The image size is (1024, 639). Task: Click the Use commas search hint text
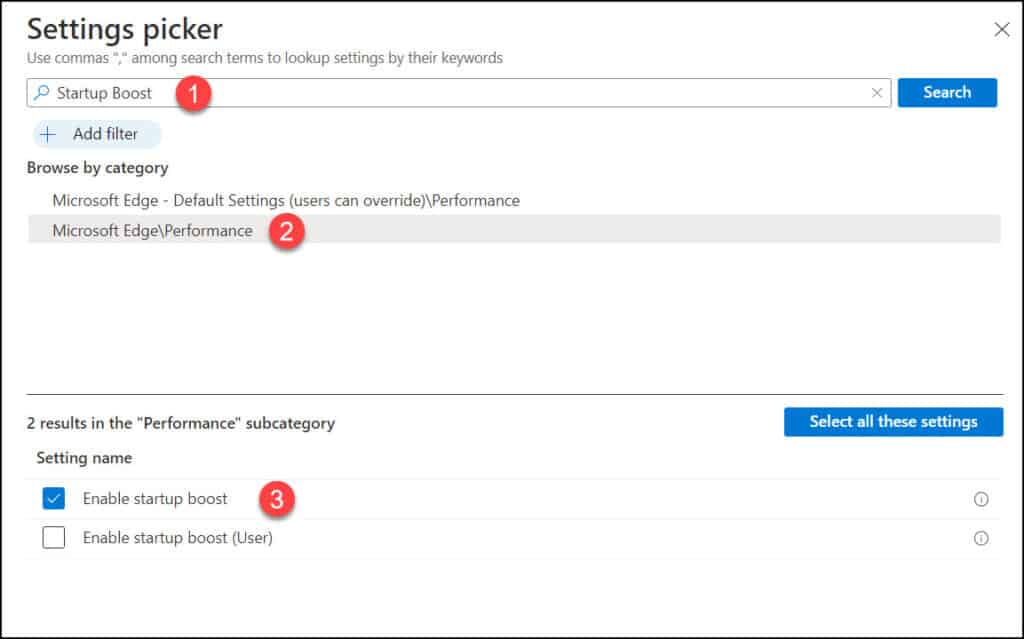pyautogui.click(x=264, y=58)
